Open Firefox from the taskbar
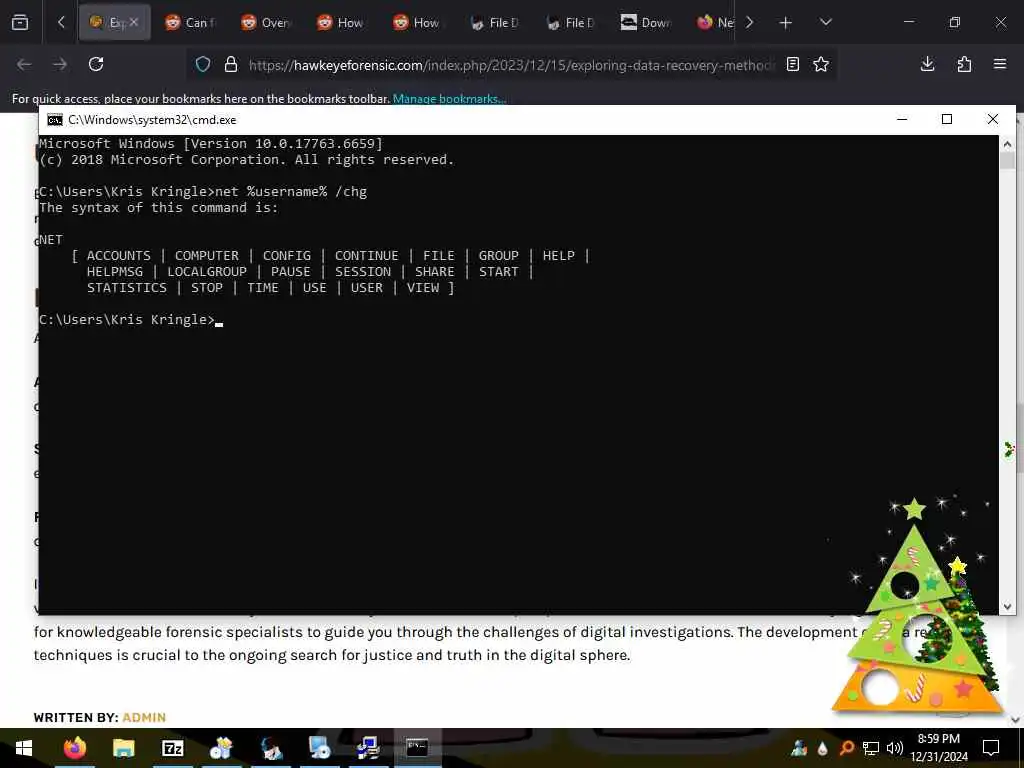The image size is (1024, 768). [x=74, y=748]
